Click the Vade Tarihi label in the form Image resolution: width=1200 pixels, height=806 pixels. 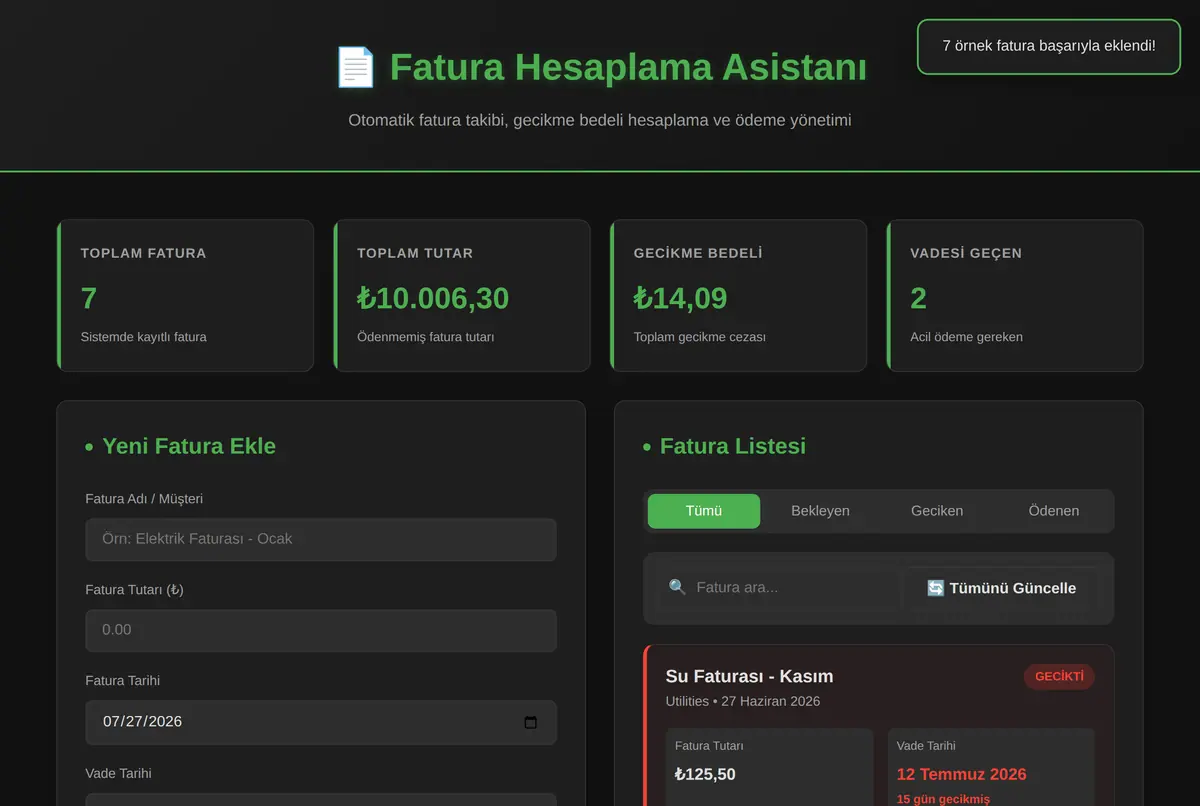tap(119, 774)
